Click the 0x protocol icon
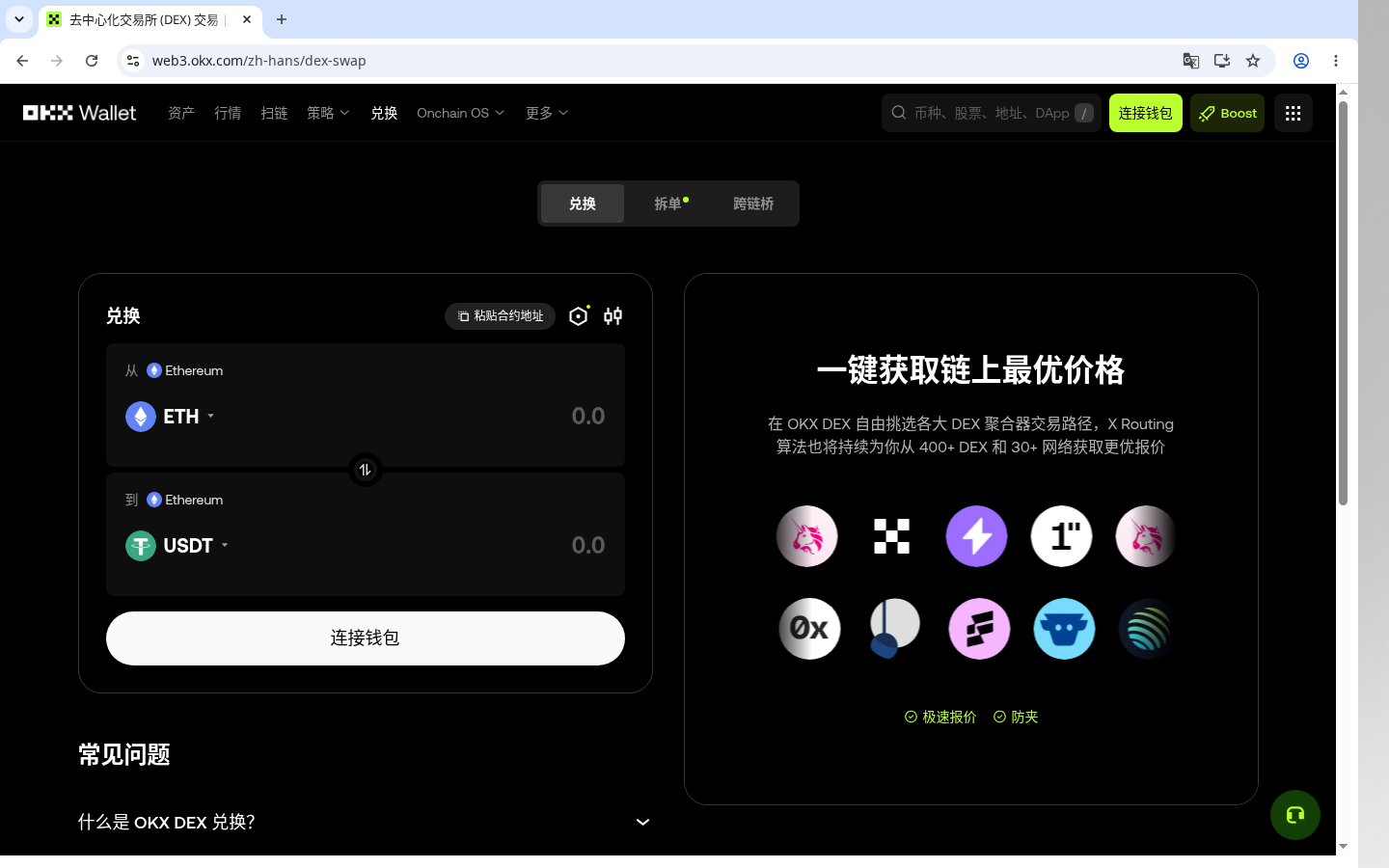 coord(809,629)
